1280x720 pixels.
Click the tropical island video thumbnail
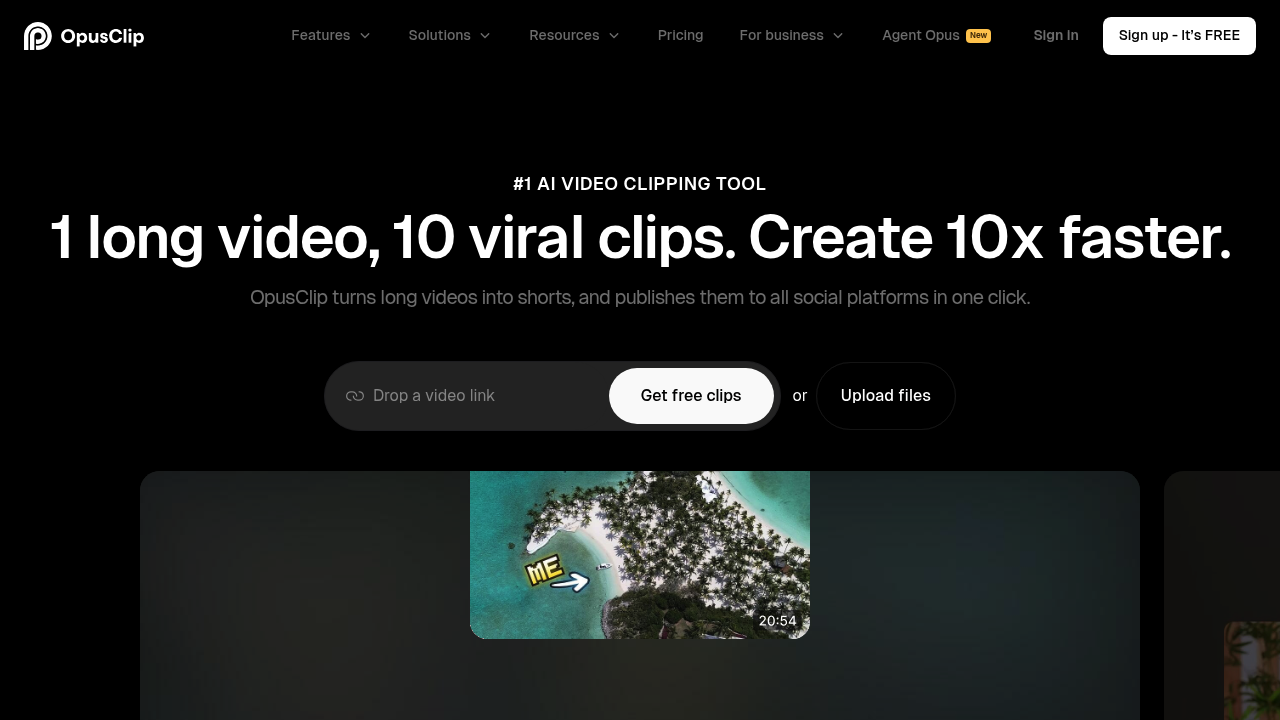point(640,554)
